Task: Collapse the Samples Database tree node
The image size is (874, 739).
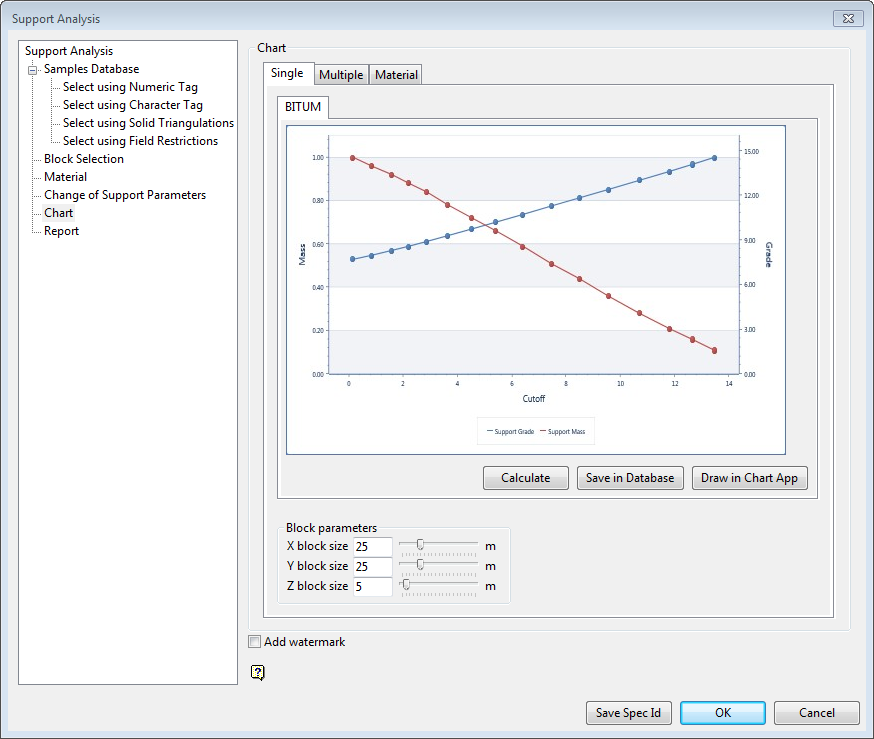Action: (33, 70)
